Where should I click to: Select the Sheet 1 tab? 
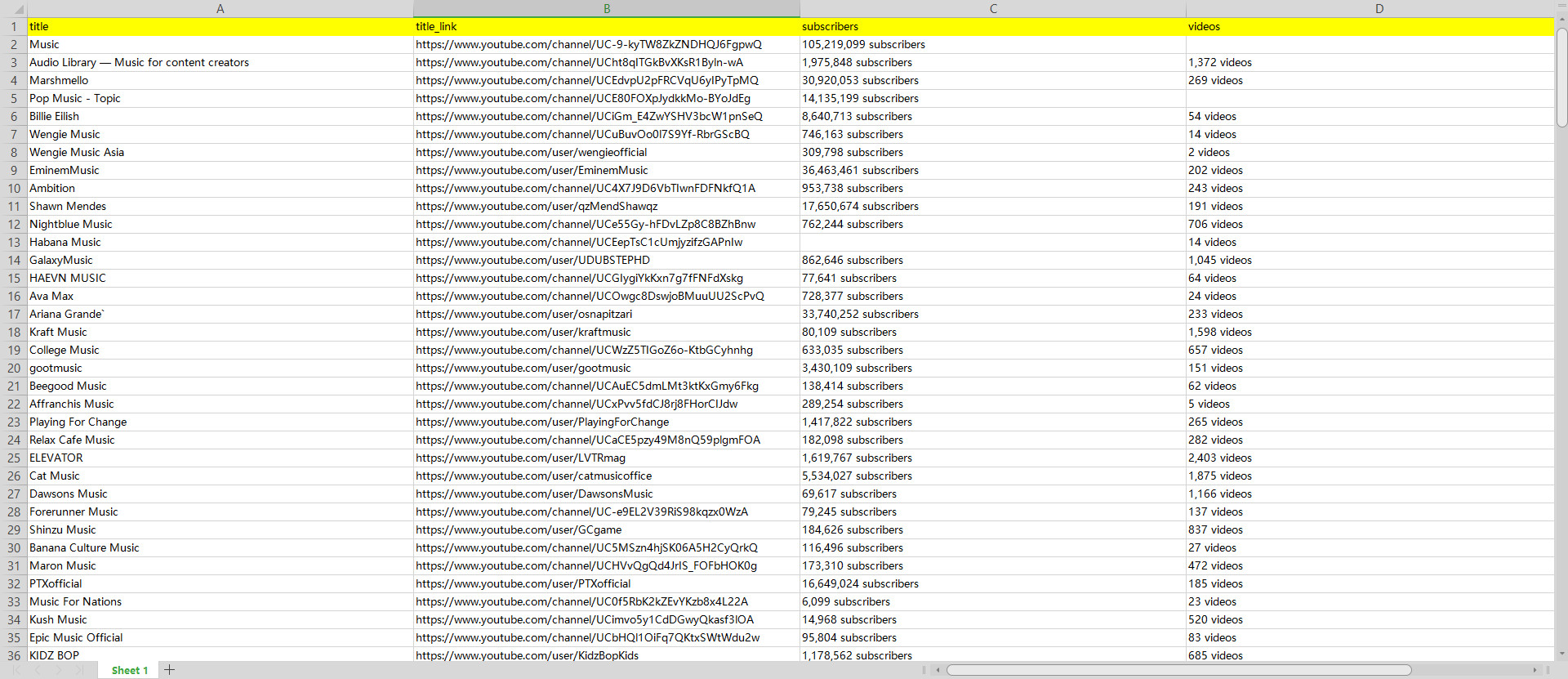coord(130,670)
